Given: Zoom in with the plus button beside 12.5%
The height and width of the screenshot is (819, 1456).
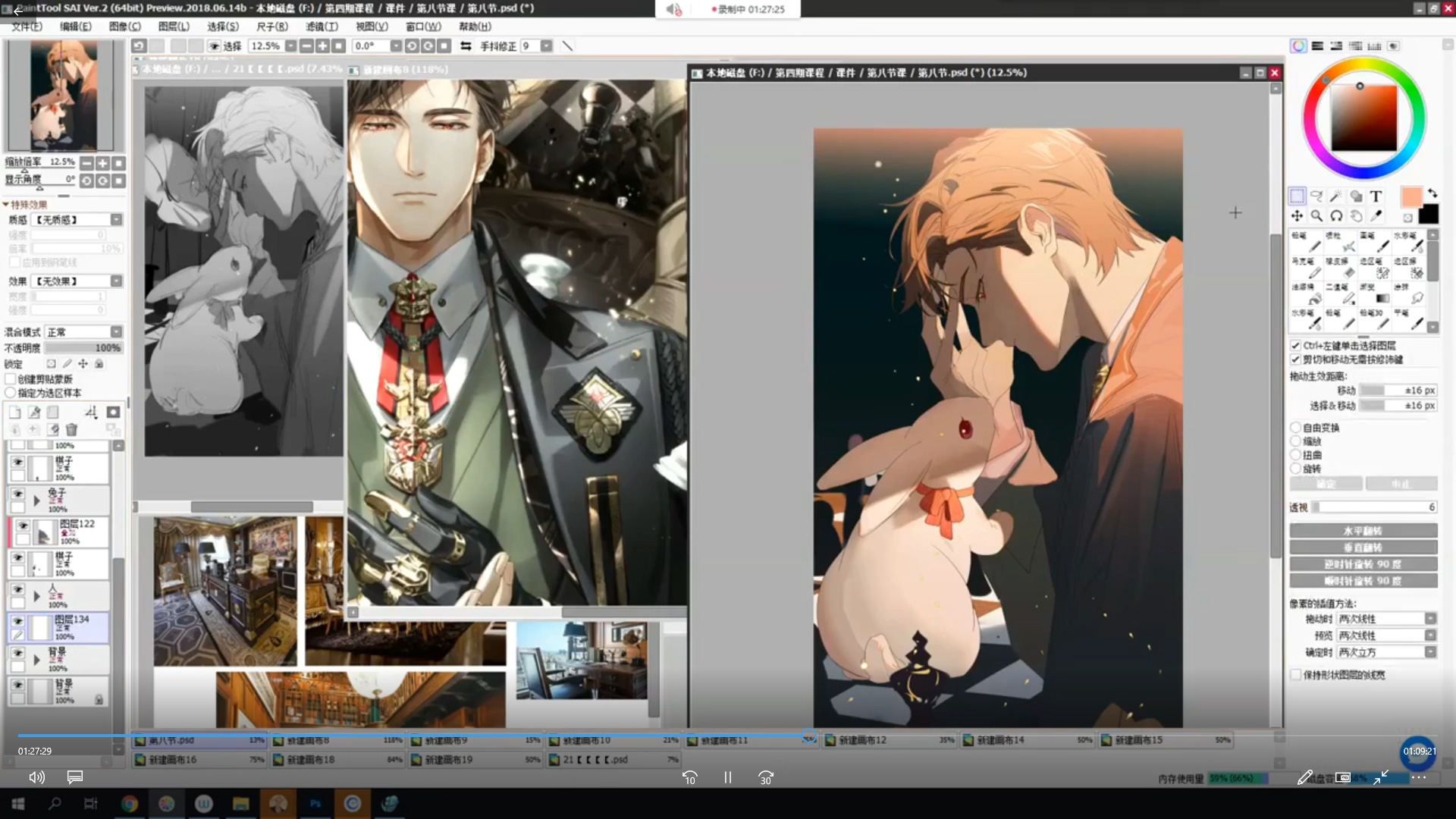Looking at the screenshot, I should coord(322,46).
